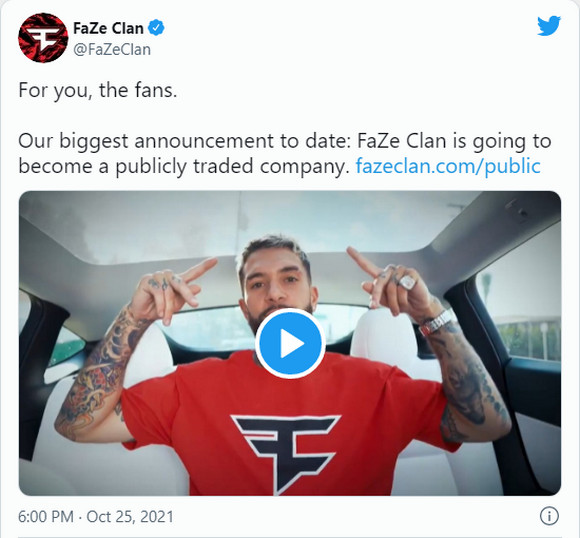Click the words "publicly traded company"
580x538 pixels.
230,166
